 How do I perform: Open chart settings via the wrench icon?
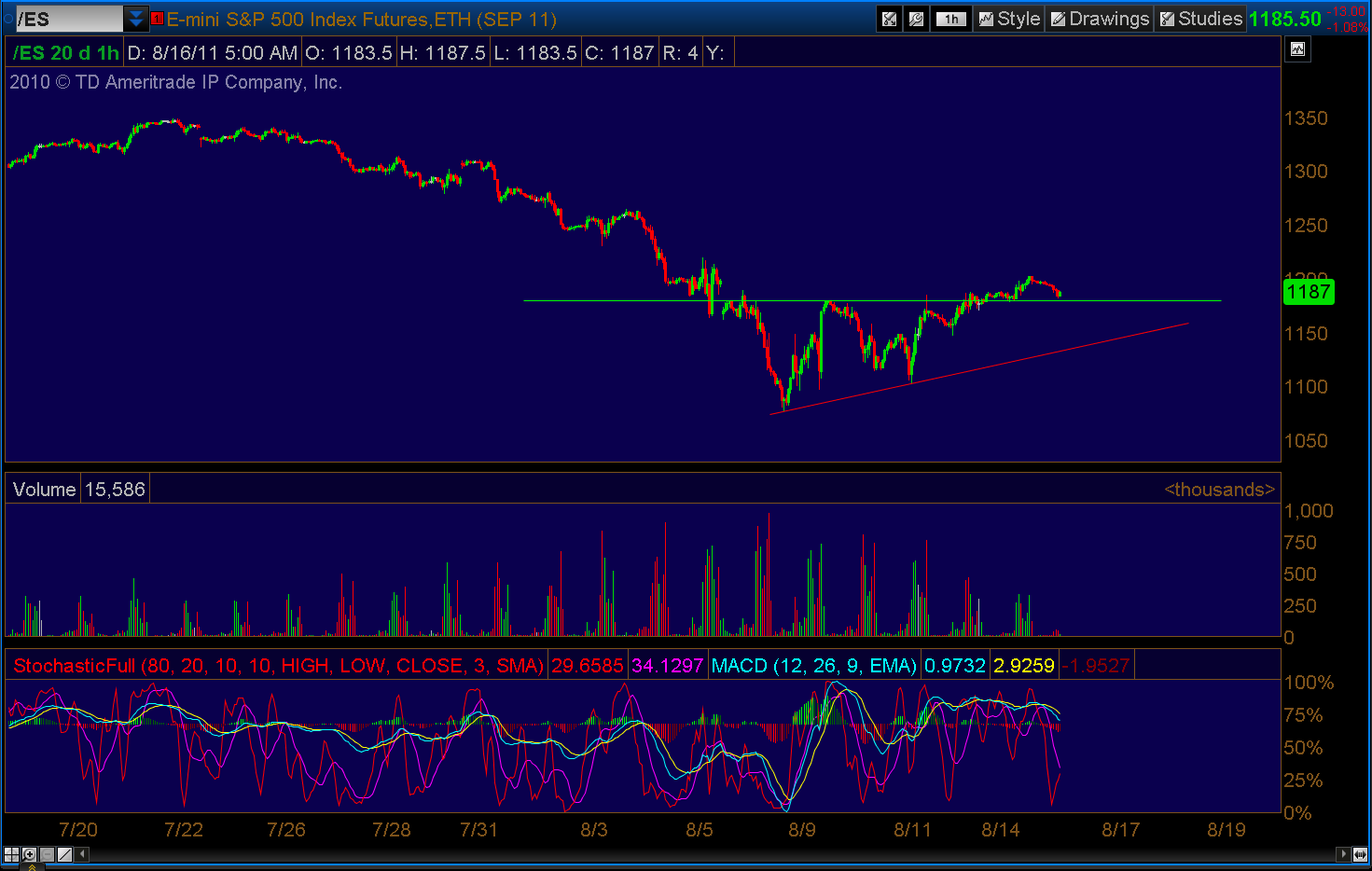[x=916, y=19]
